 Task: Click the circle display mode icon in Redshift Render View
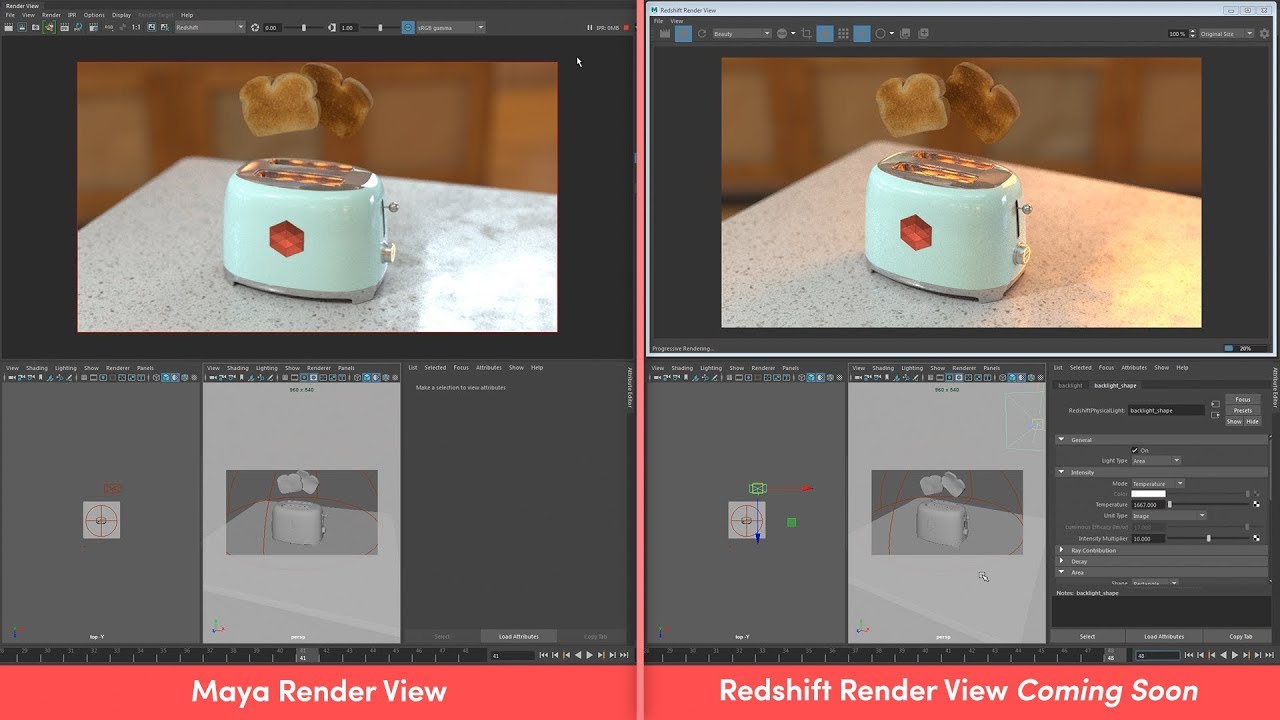pyautogui.click(x=881, y=34)
